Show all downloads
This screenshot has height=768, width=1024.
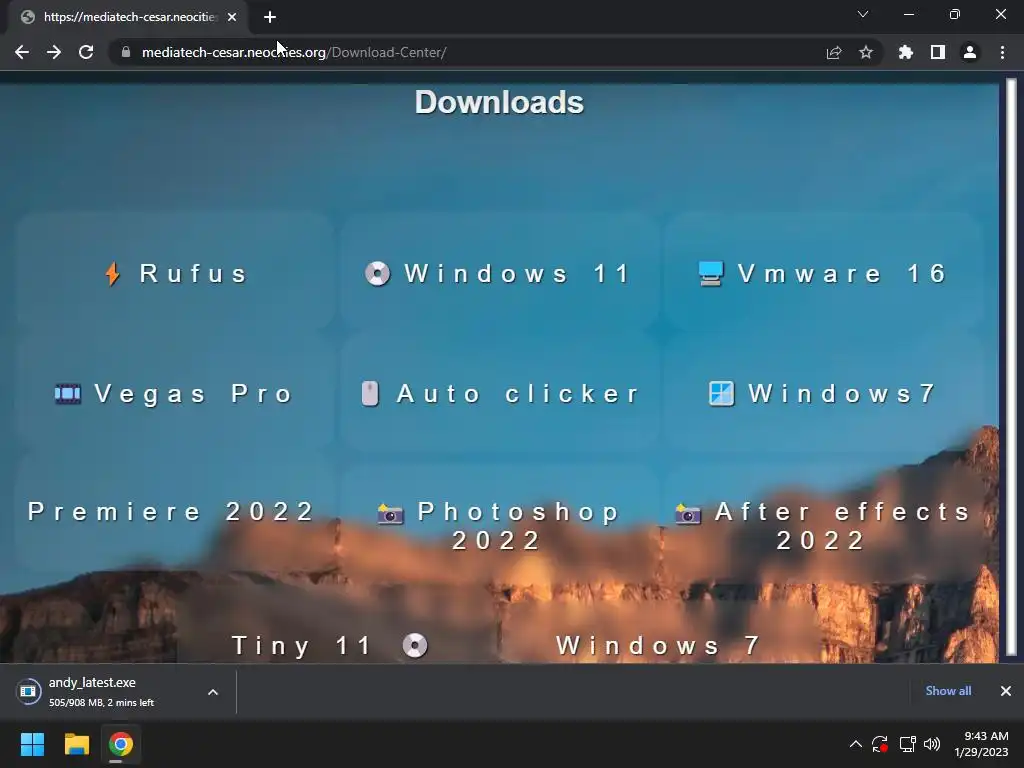pyautogui.click(x=948, y=690)
